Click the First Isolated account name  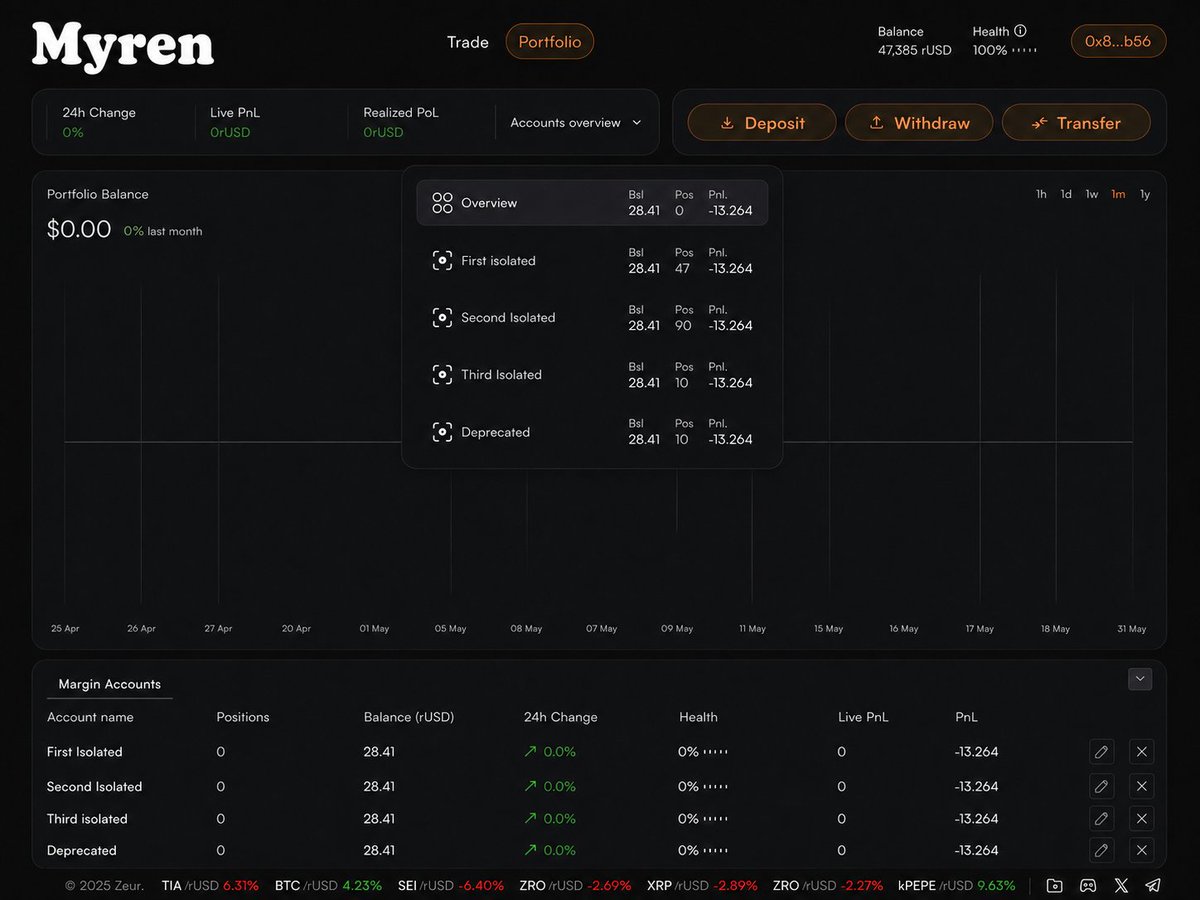pos(85,752)
